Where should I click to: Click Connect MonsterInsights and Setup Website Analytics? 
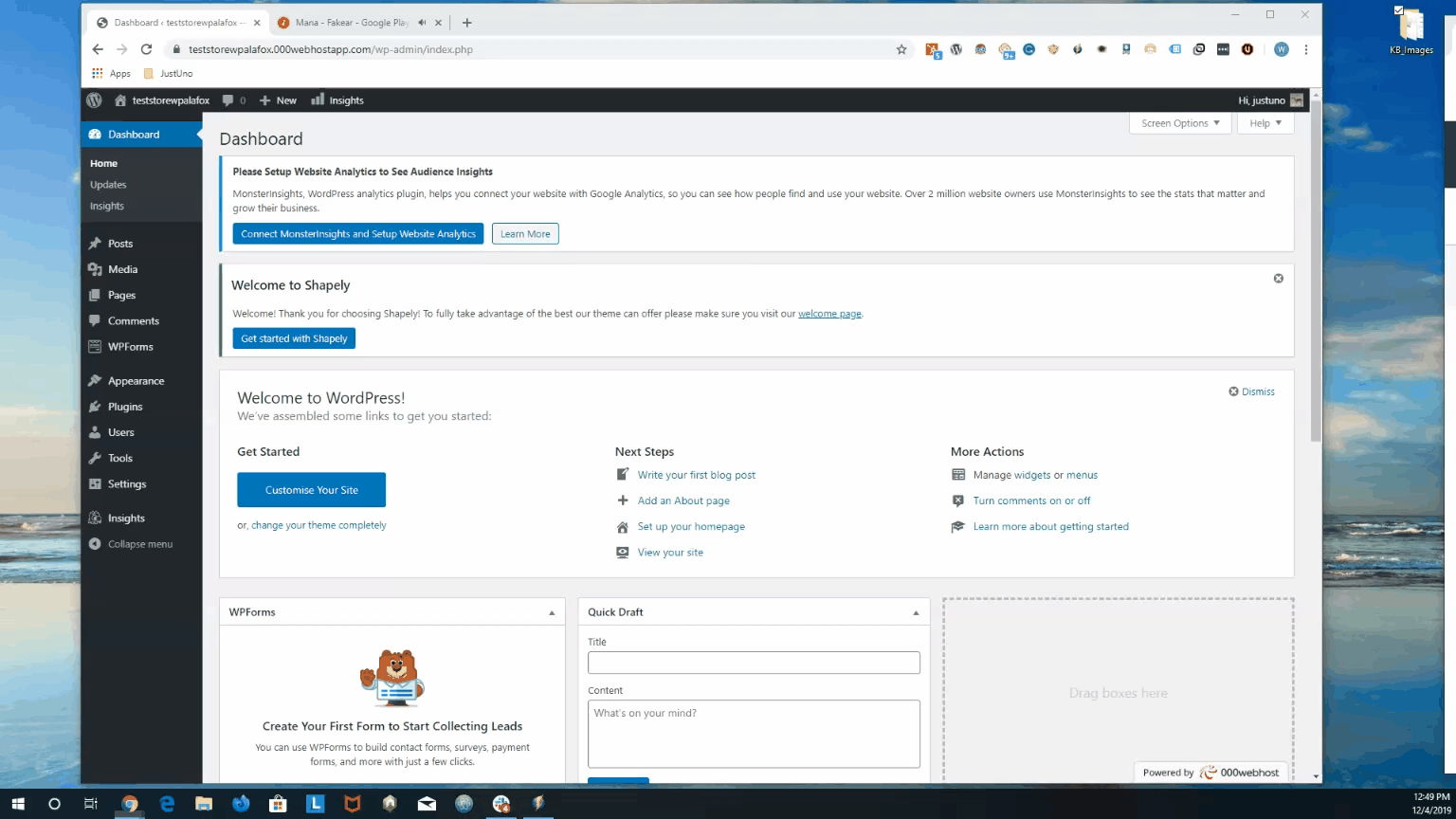[x=357, y=233]
